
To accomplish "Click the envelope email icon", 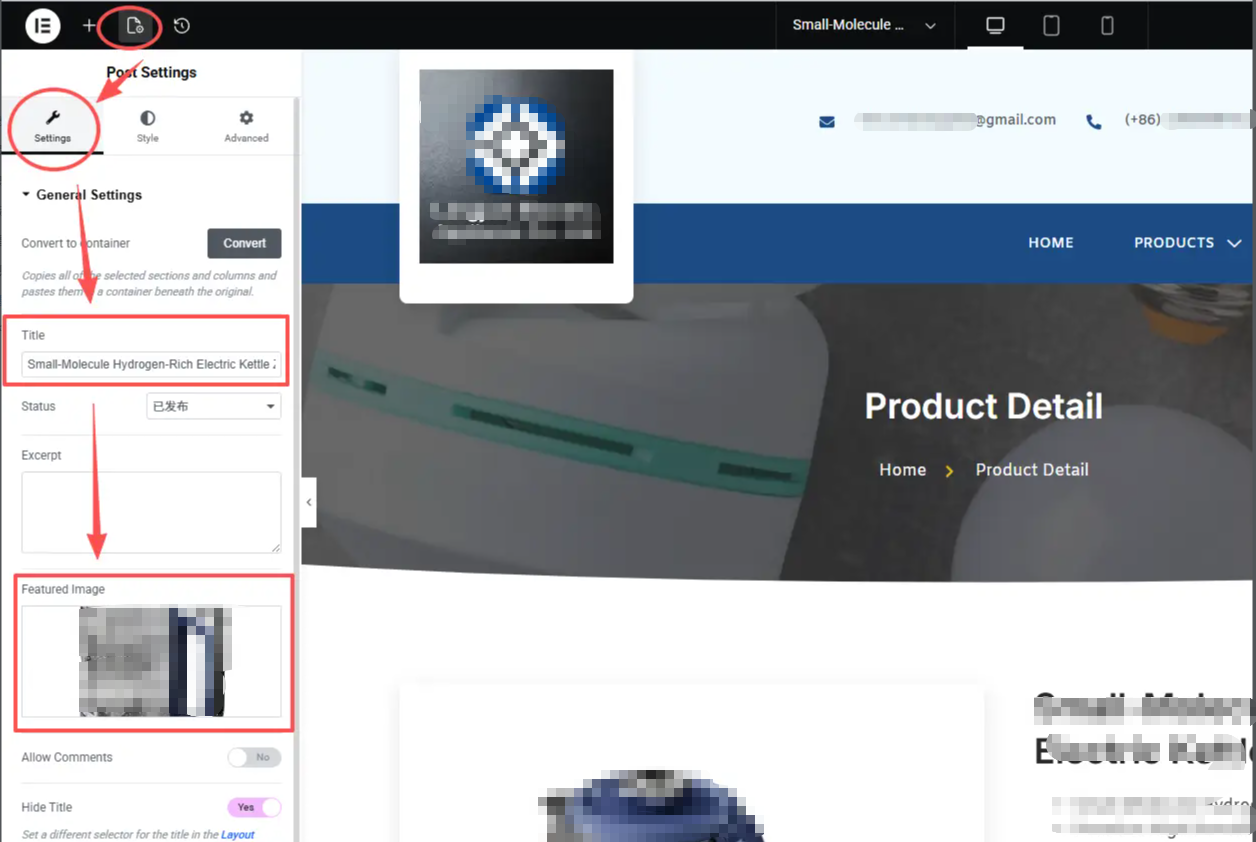I will (827, 122).
